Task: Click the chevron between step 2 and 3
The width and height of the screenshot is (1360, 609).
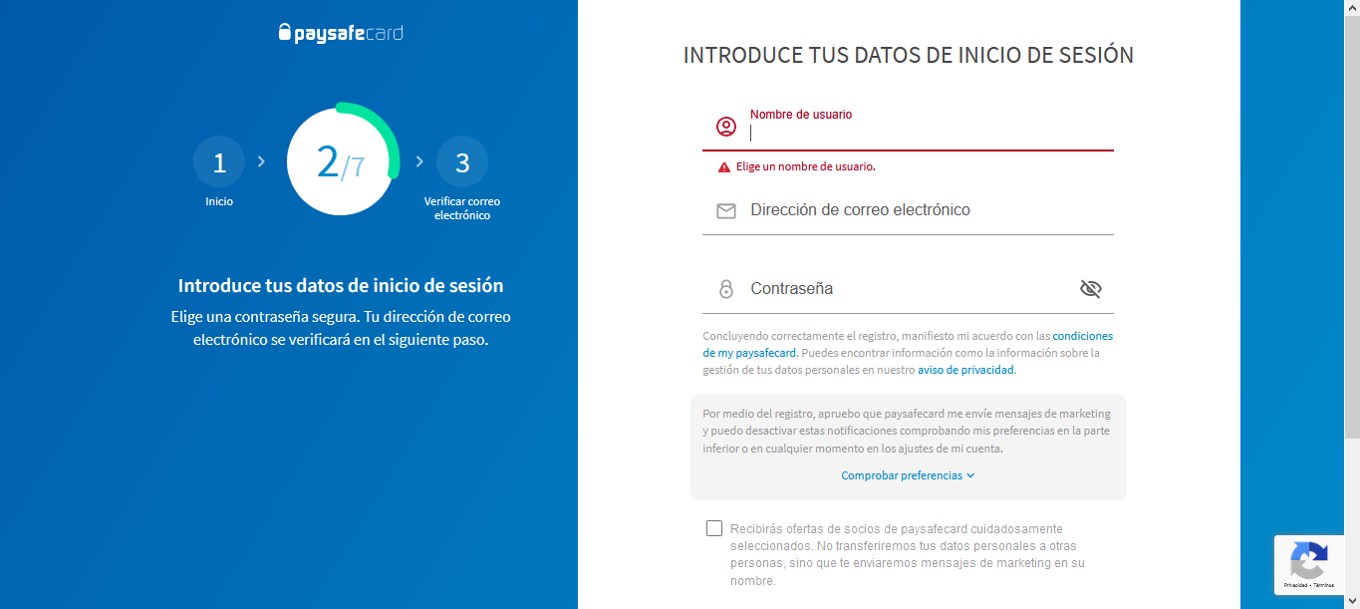Action: pyautogui.click(x=420, y=161)
